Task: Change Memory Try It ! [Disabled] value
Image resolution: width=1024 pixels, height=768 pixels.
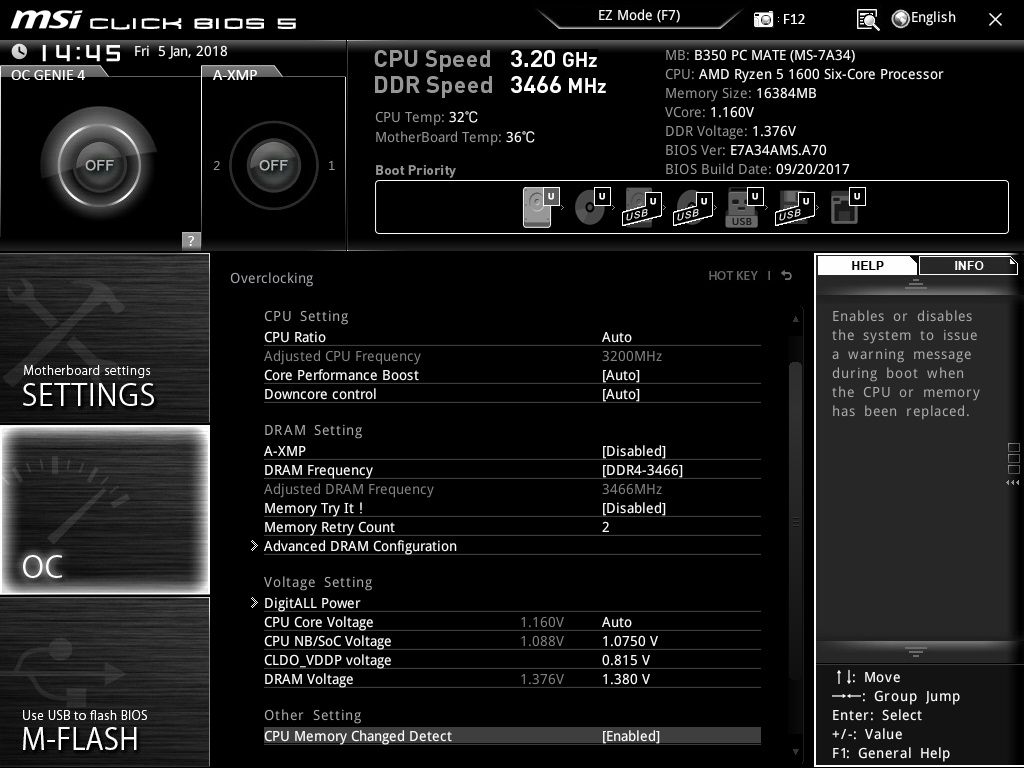Action: click(x=633, y=508)
